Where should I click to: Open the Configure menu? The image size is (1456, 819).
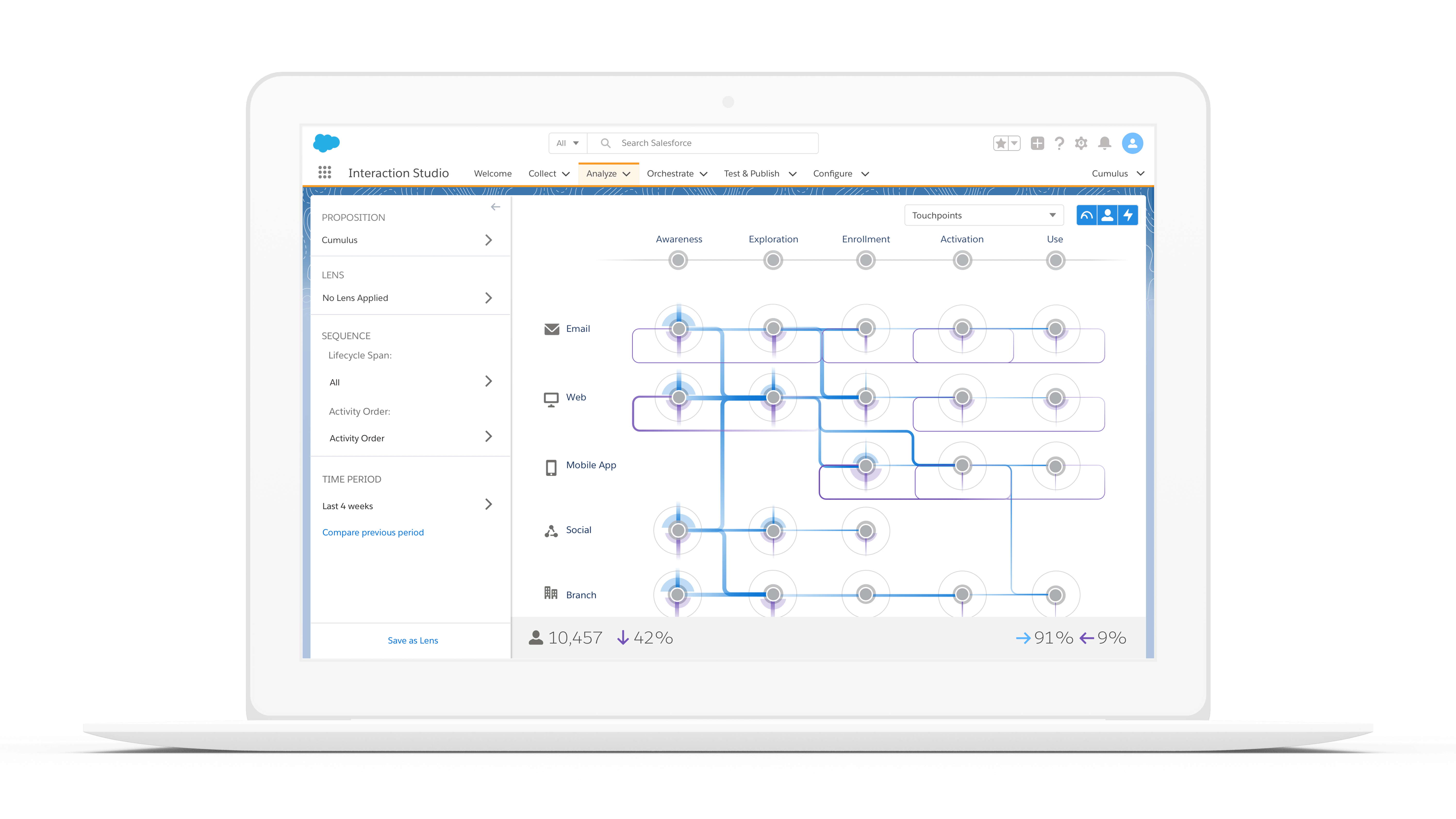[x=841, y=174]
